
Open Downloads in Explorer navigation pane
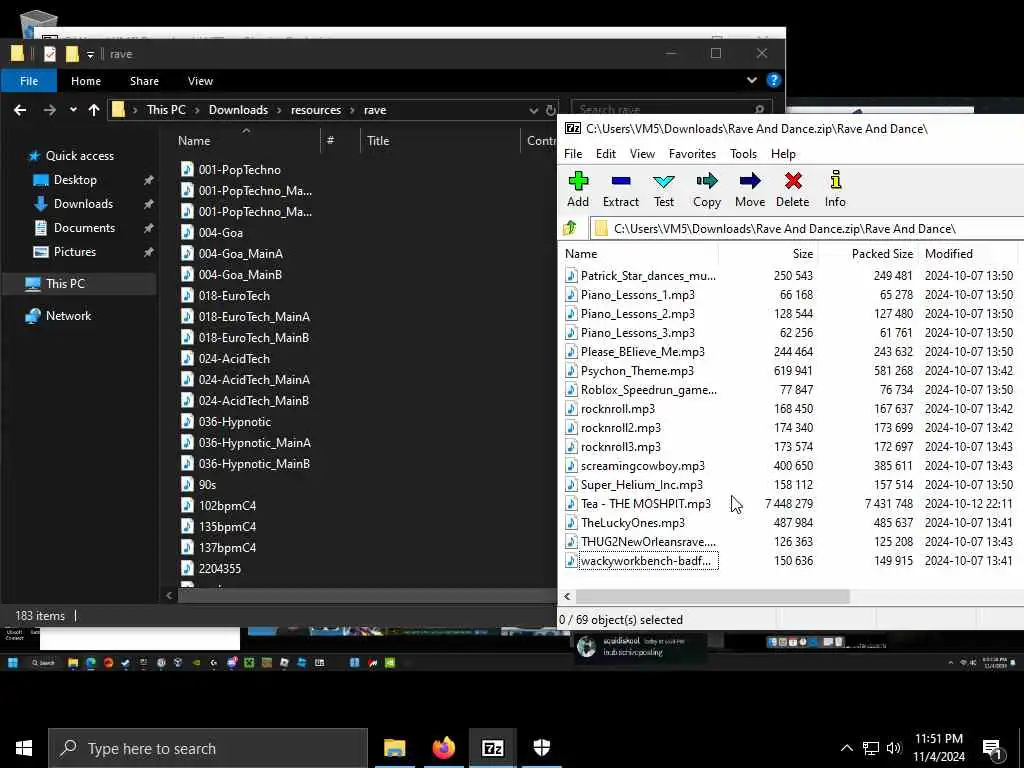(83, 204)
